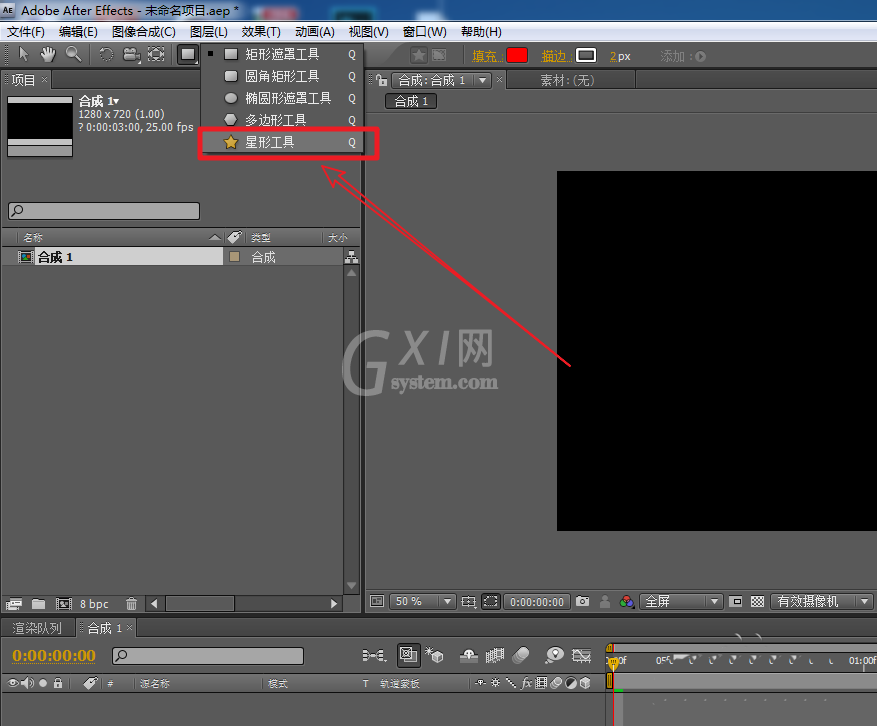Viewport: 877px width, 726px height.
Task: Open 全屏 resolution dropdown
Action: click(x=681, y=601)
